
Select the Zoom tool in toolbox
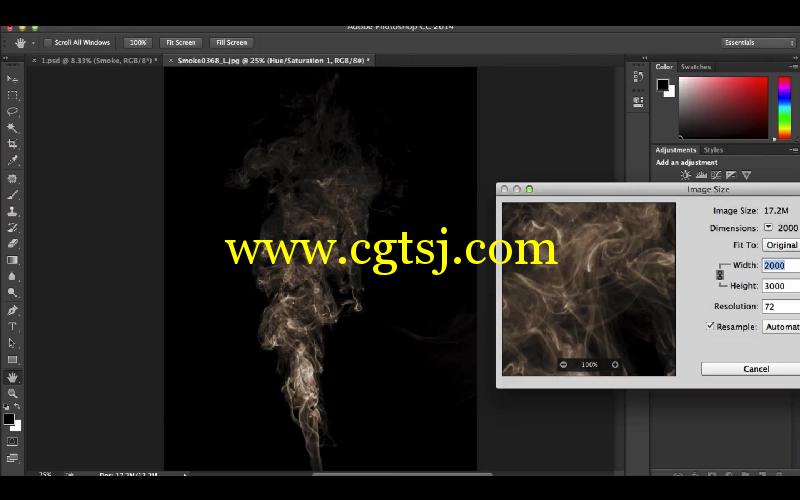point(12,393)
